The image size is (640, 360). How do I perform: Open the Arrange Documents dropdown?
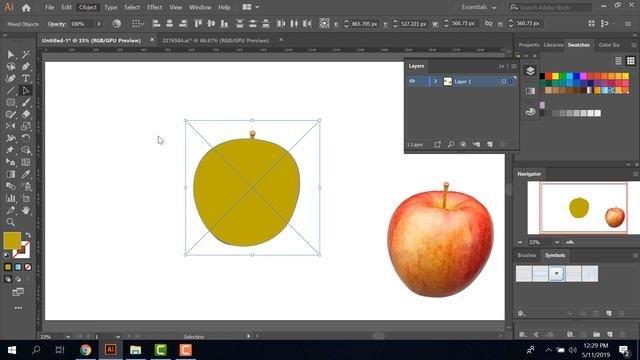[x=251, y=7]
